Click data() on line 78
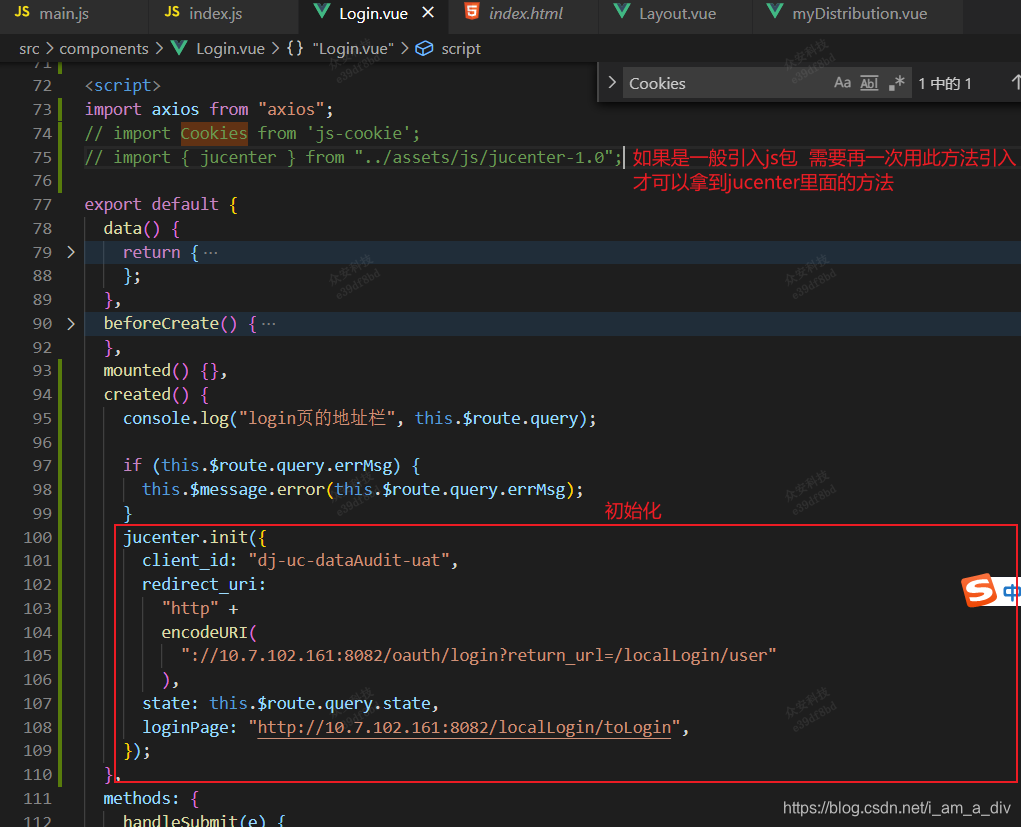 (132, 229)
